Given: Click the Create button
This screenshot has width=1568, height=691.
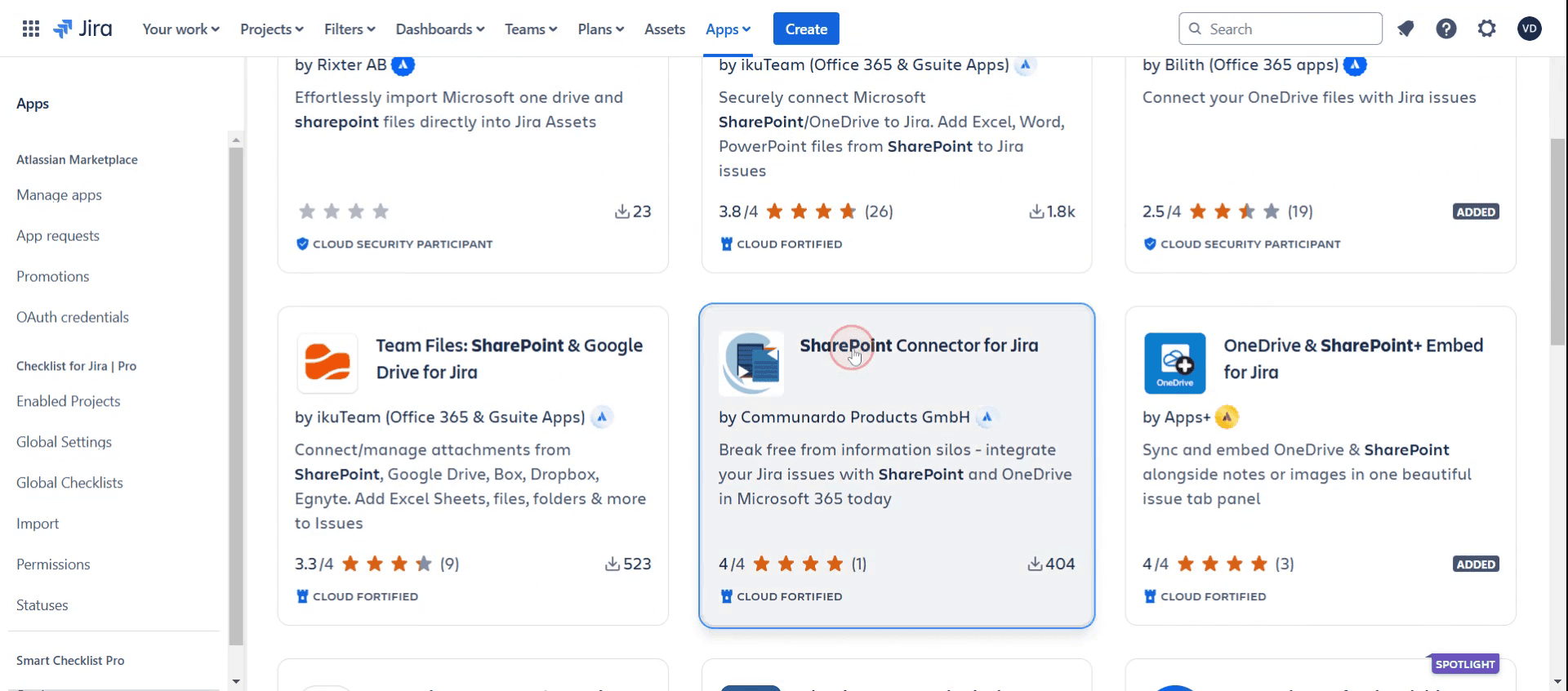Looking at the screenshot, I should (x=806, y=29).
